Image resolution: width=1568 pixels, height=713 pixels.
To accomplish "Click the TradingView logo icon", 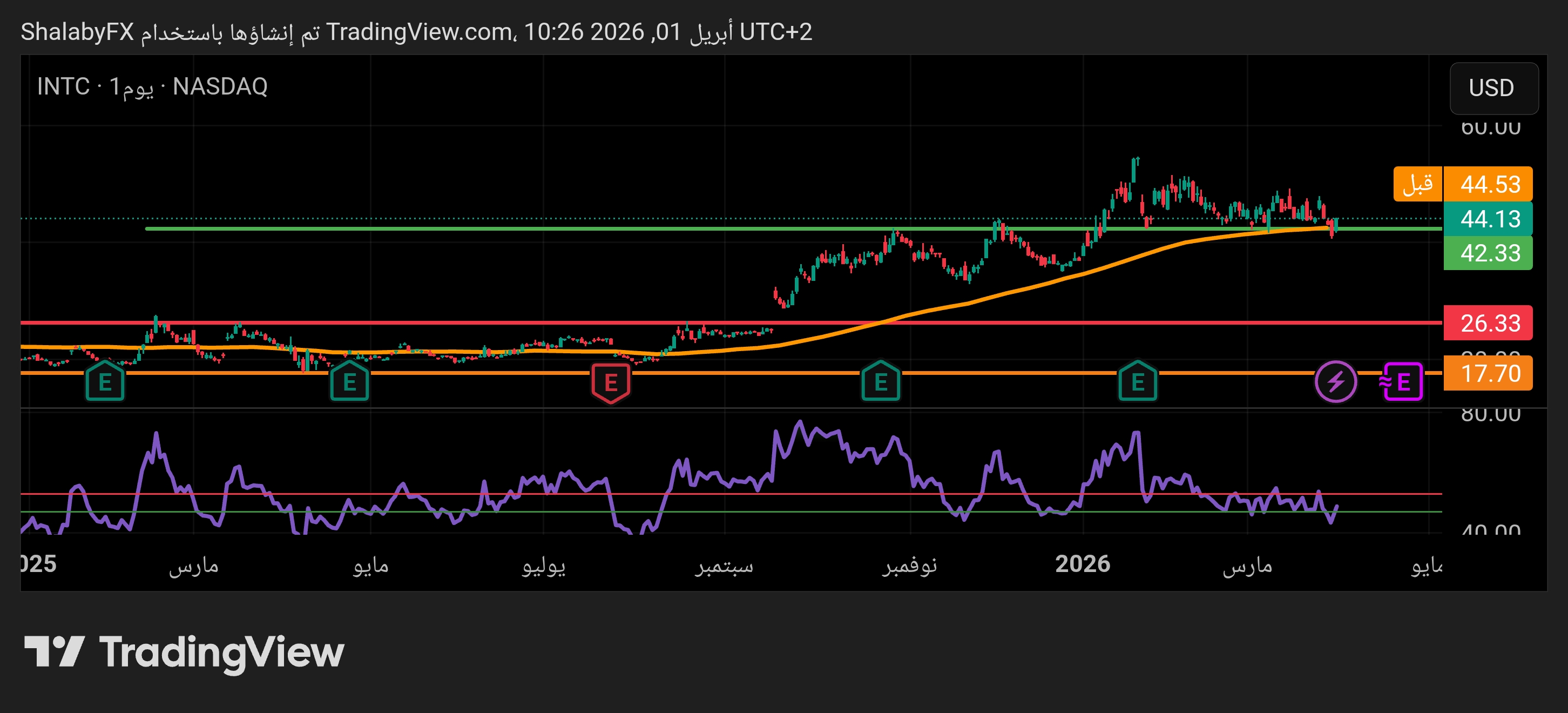I will (x=53, y=651).
